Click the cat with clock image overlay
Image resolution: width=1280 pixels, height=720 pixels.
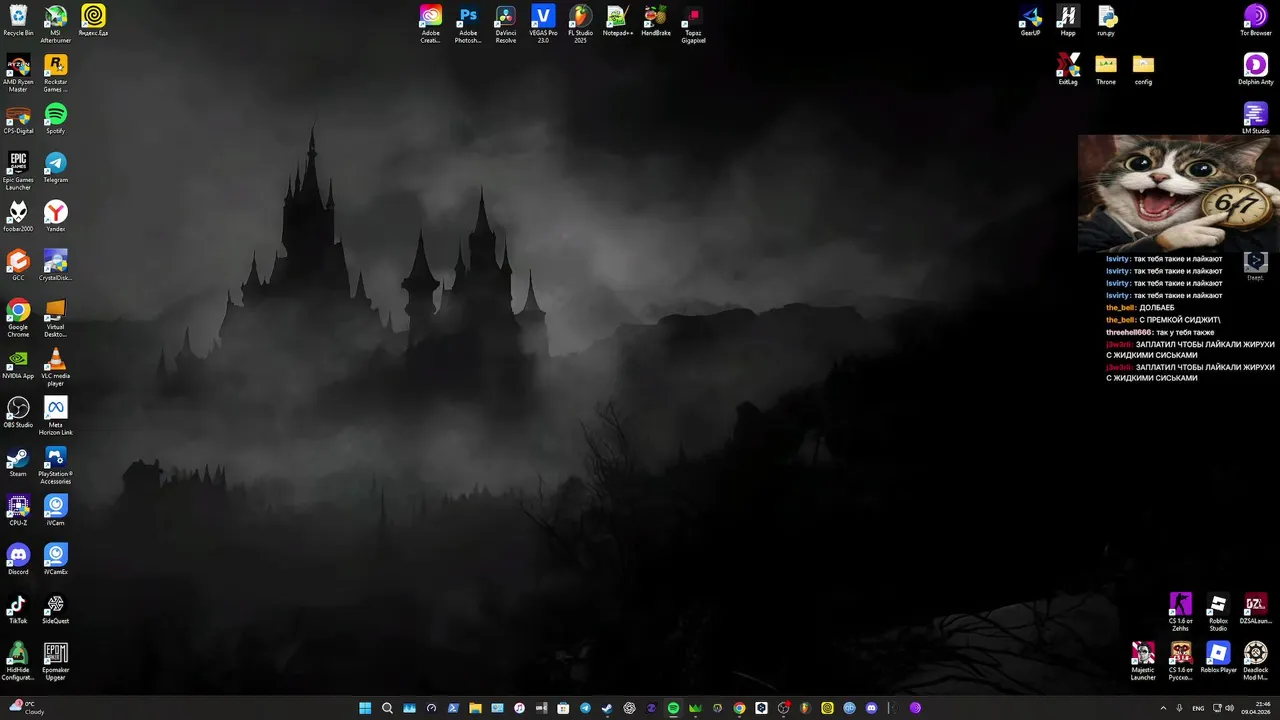pos(1178,193)
